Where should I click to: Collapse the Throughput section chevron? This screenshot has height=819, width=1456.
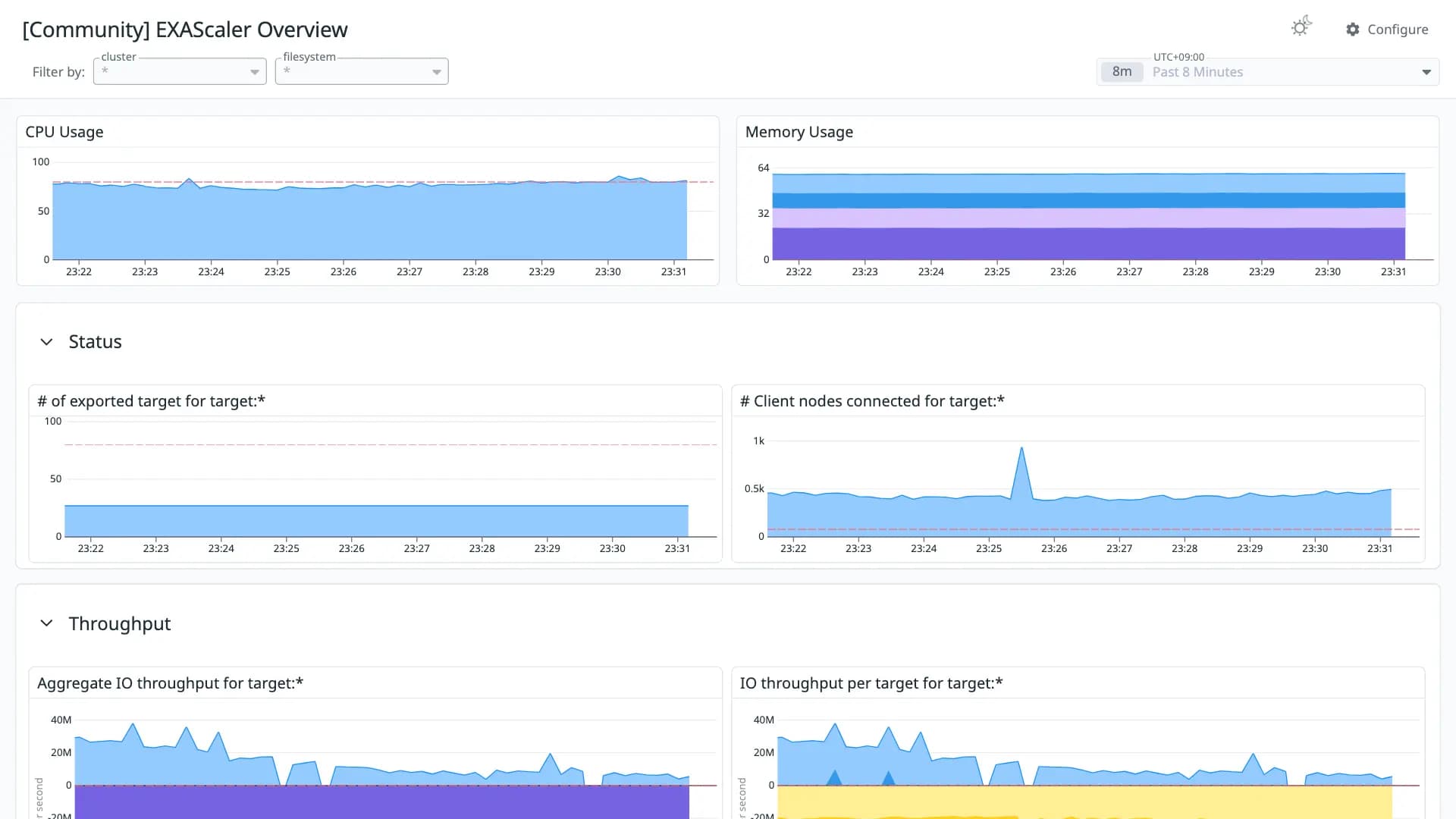click(x=46, y=623)
